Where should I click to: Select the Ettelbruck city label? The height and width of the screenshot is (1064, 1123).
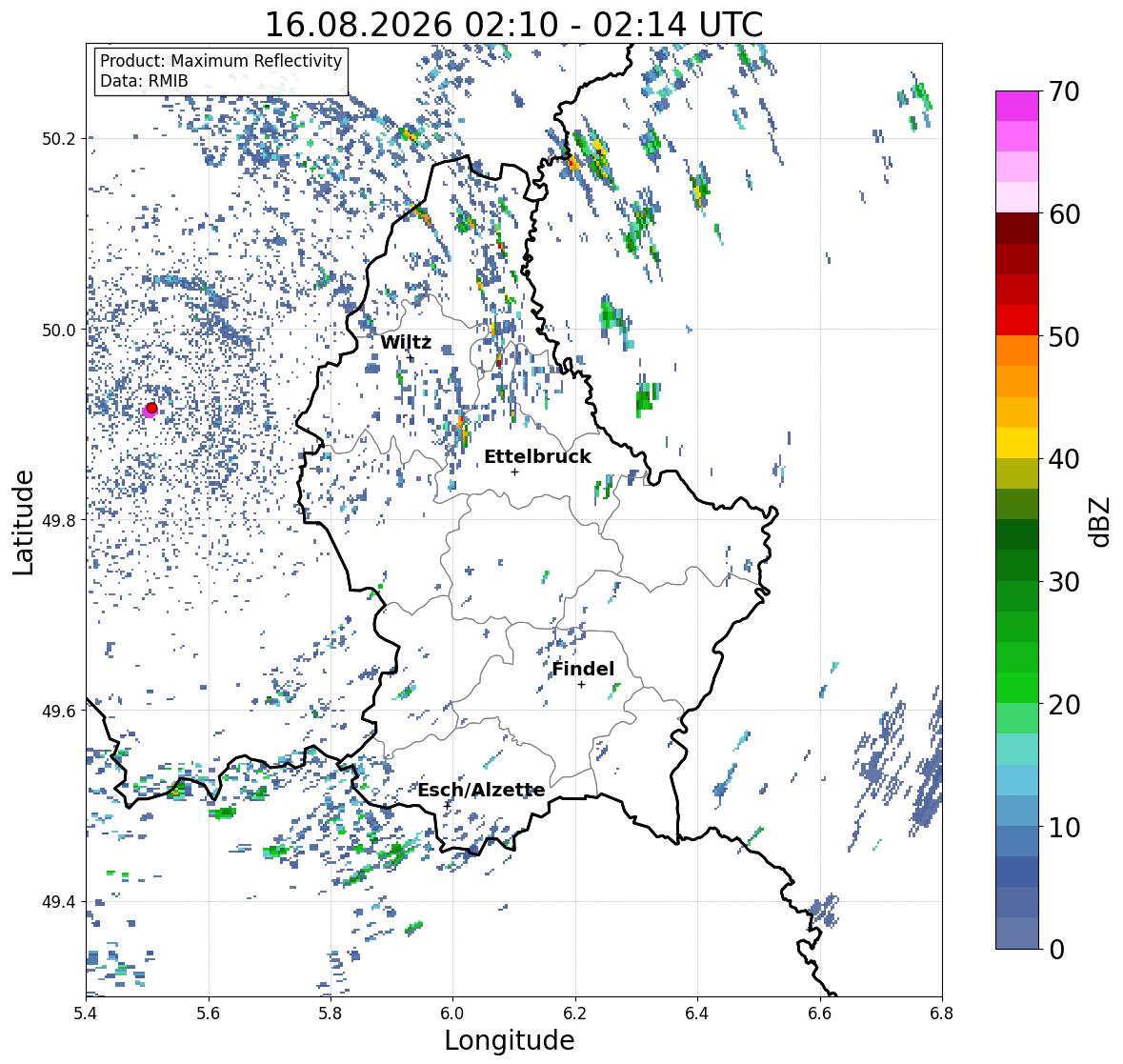(538, 456)
